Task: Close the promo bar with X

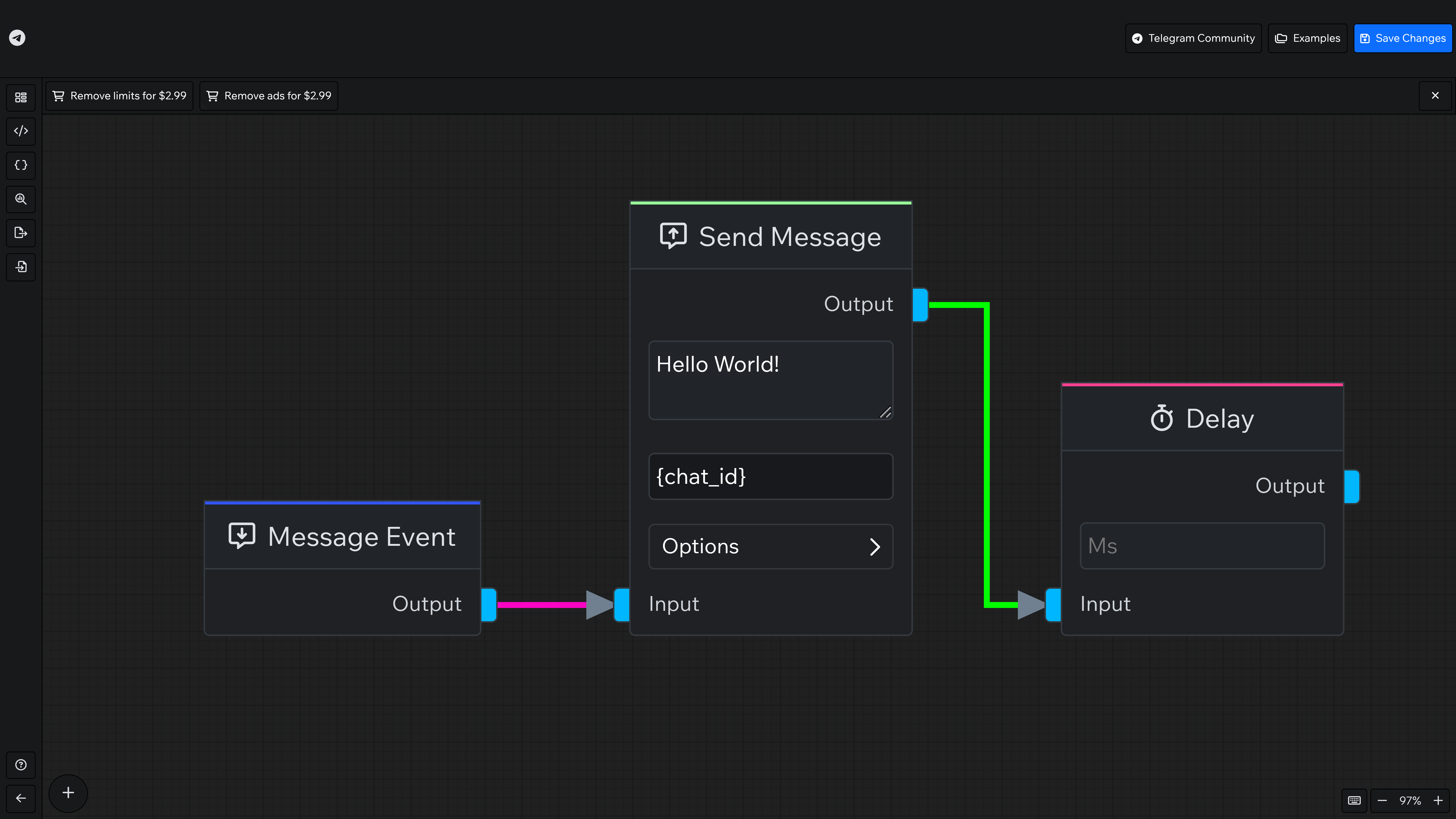Action: coord(1435,96)
